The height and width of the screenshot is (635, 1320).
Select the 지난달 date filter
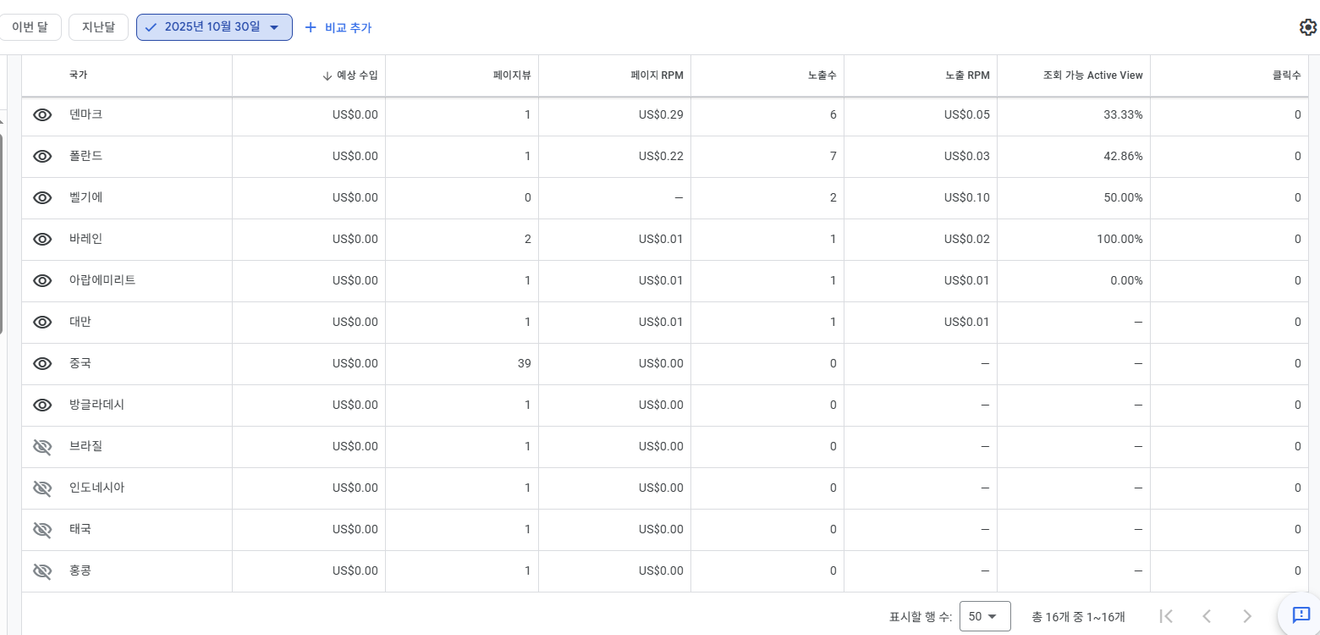click(x=98, y=27)
